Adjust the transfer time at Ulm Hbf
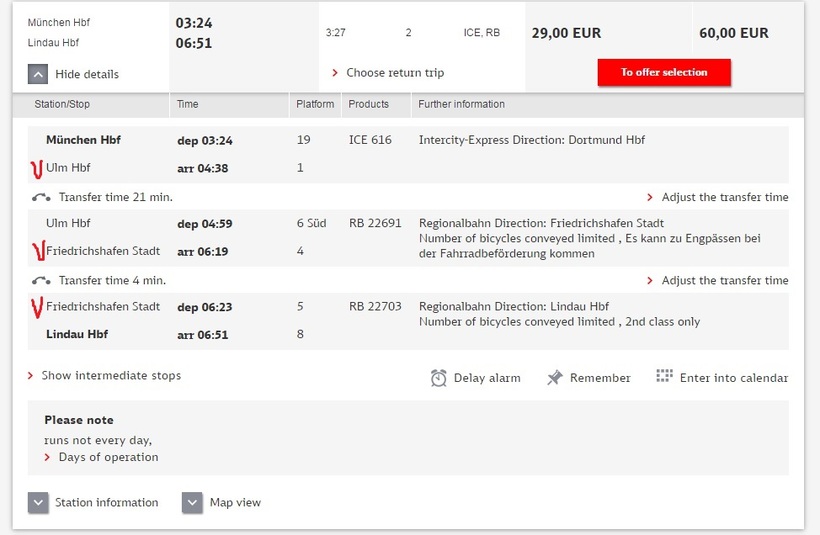The image size is (820, 535). pyautogui.click(x=724, y=197)
